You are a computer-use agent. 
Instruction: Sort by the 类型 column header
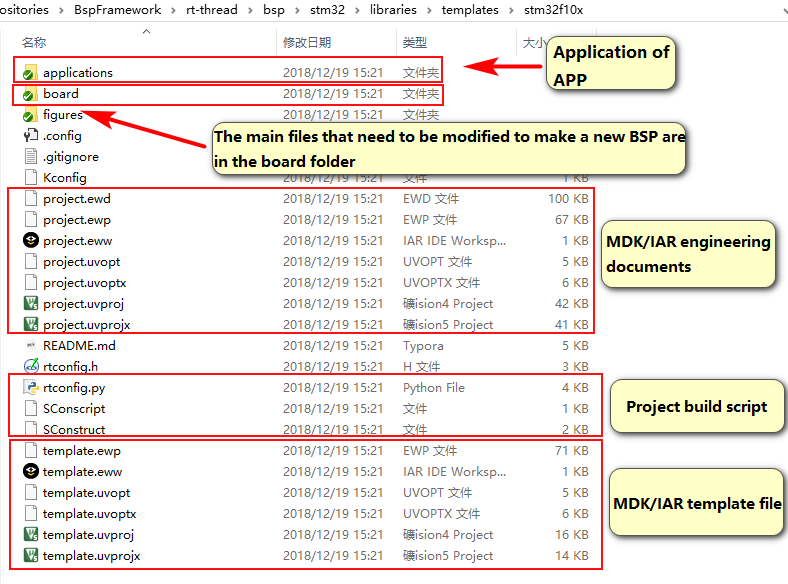415,43
